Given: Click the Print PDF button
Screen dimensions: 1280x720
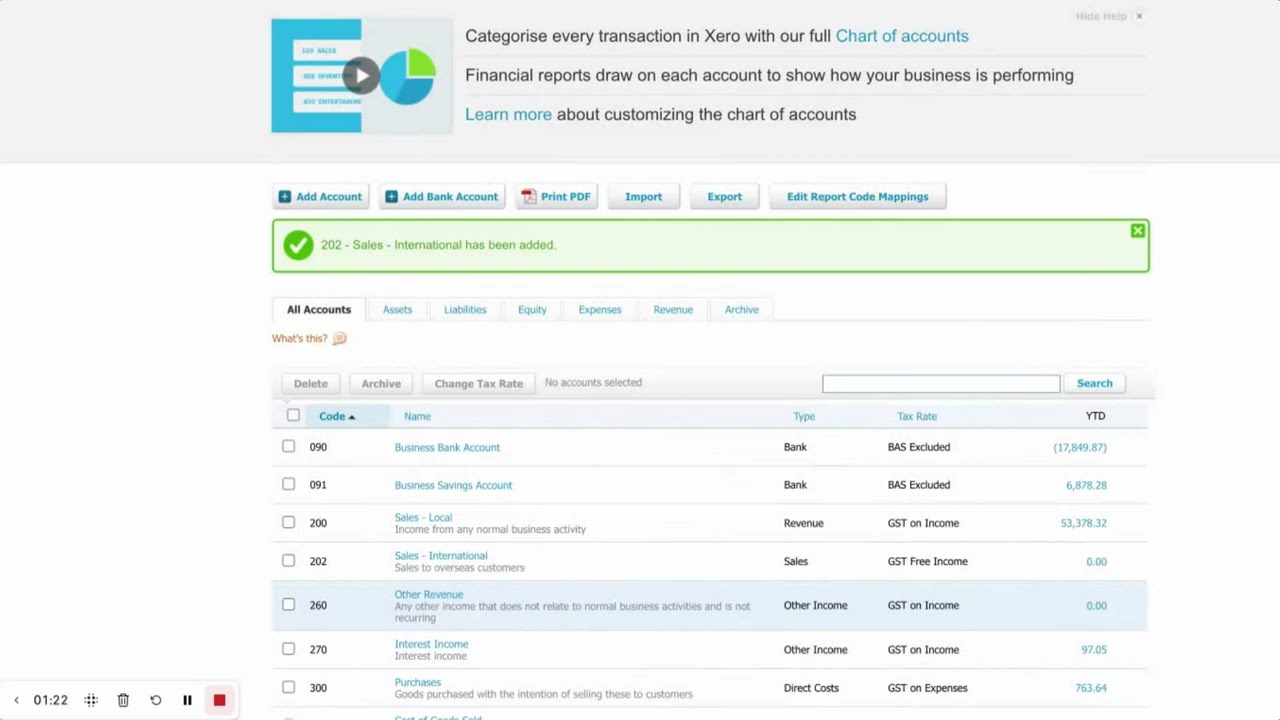Looking at the screenshot, I should 557,197.
